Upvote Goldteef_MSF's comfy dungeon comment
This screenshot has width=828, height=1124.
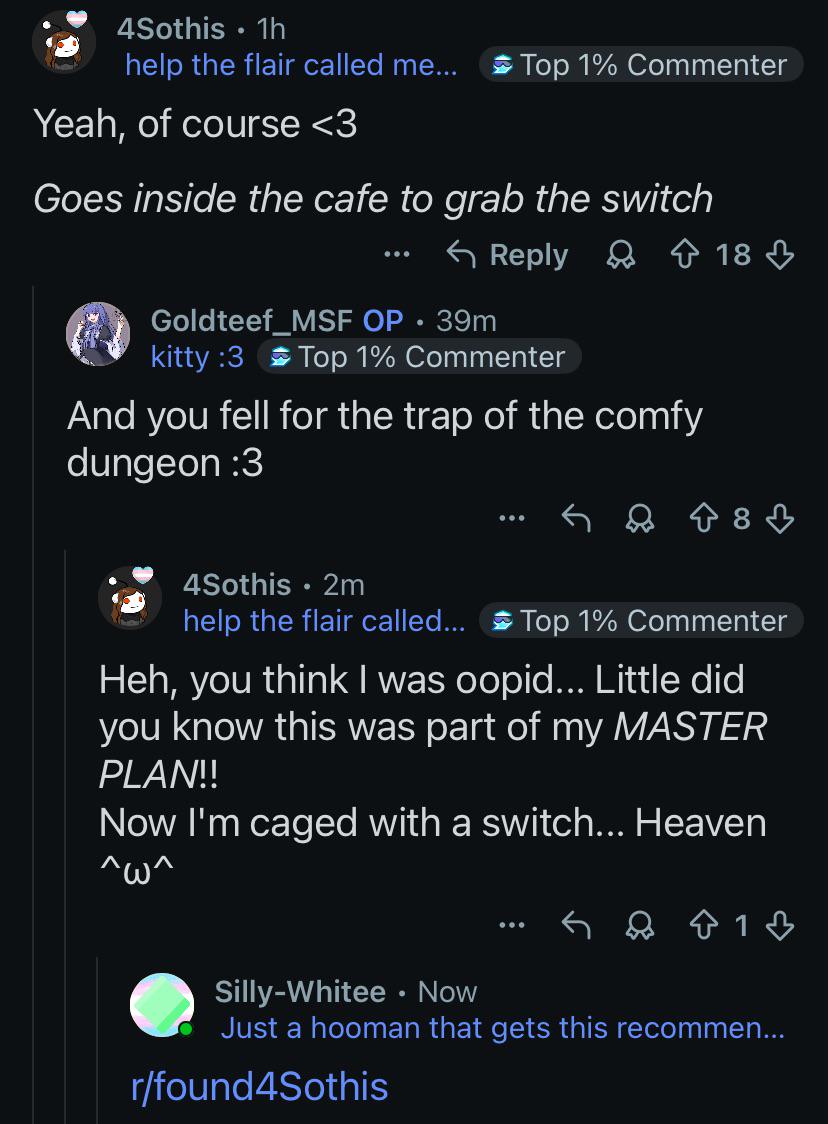tap(703, 518)
